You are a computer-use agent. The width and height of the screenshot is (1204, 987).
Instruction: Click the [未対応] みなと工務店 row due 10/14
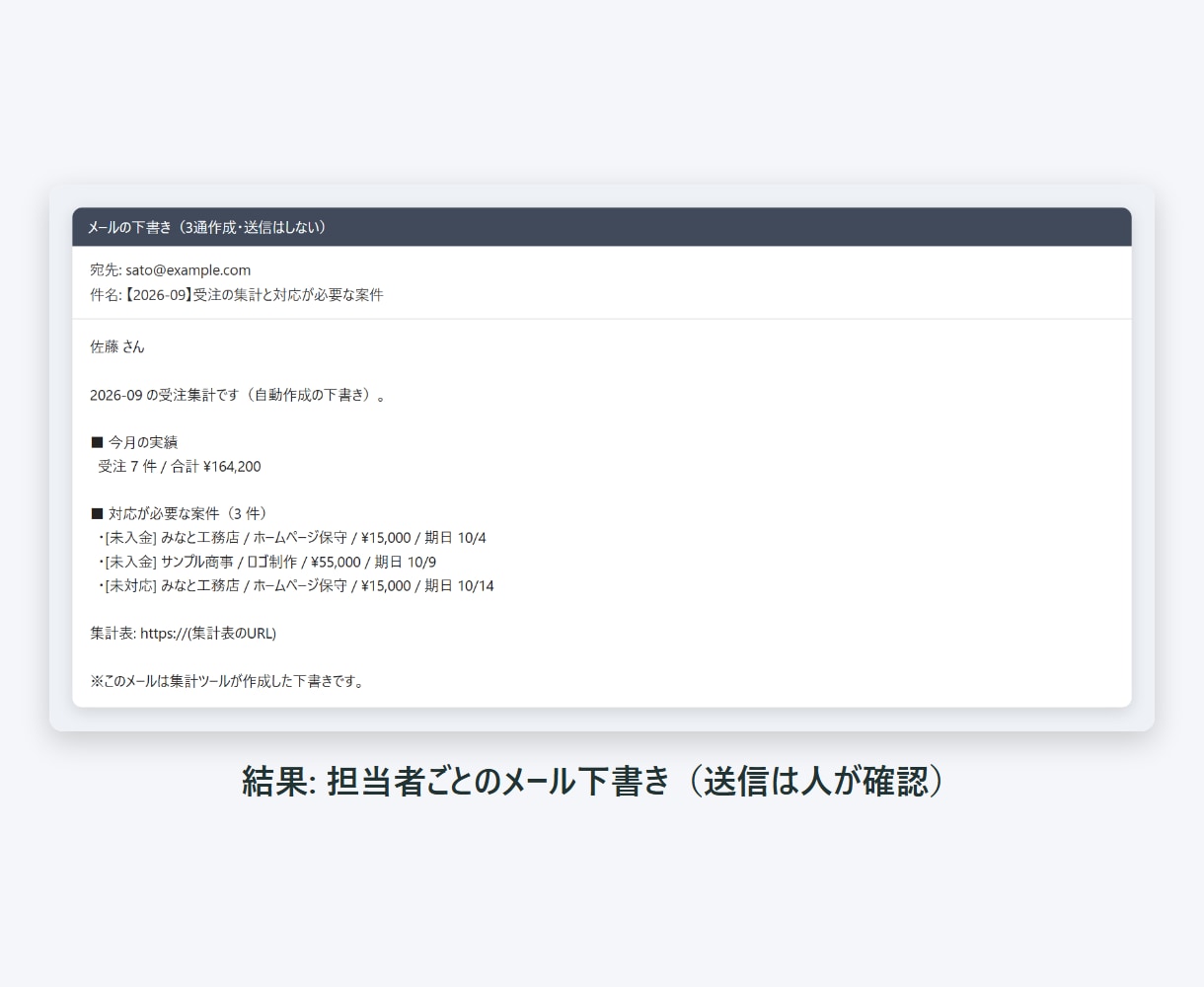(x=295, y=585)
